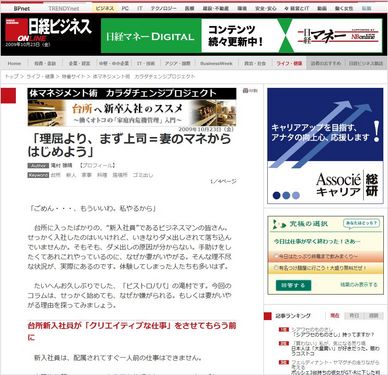Go to Home in navigation bar
Viewport: 388px width, 375px height.
coord(14,63)
